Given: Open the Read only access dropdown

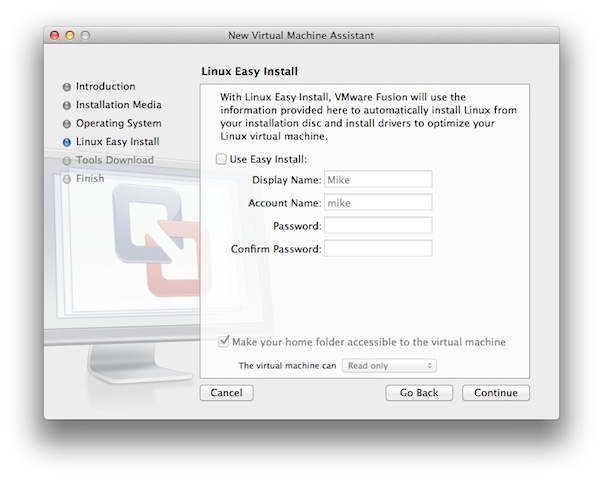Looking at the screenshot, I should click(389, 365).
